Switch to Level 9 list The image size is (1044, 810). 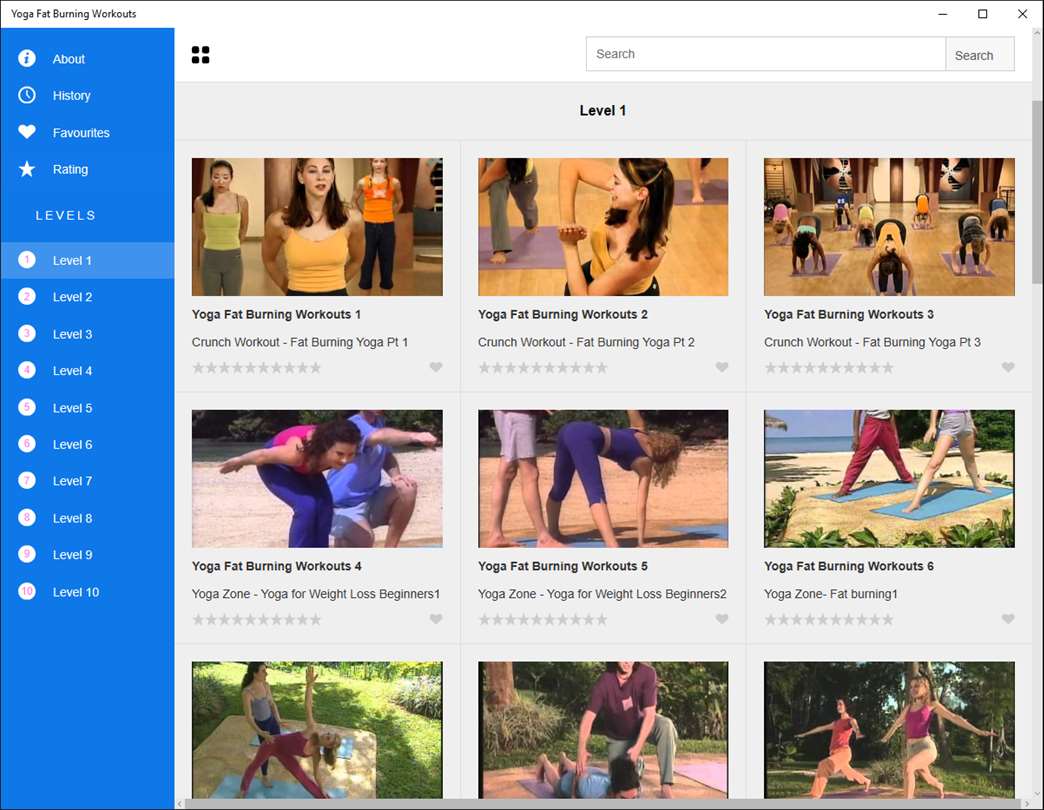[x=87, y=554]
